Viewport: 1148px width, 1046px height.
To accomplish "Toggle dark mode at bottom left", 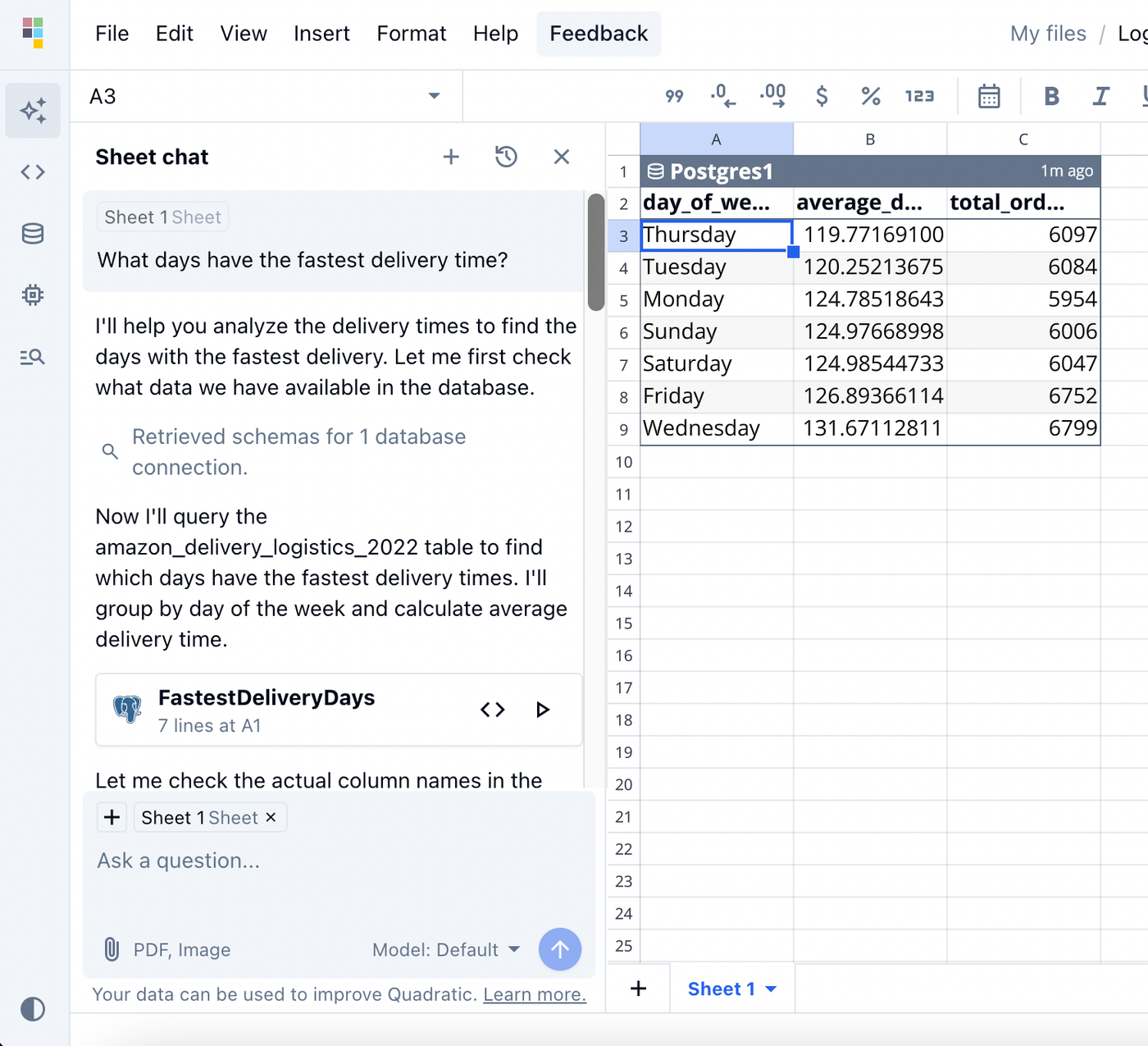I will 33,1009.
